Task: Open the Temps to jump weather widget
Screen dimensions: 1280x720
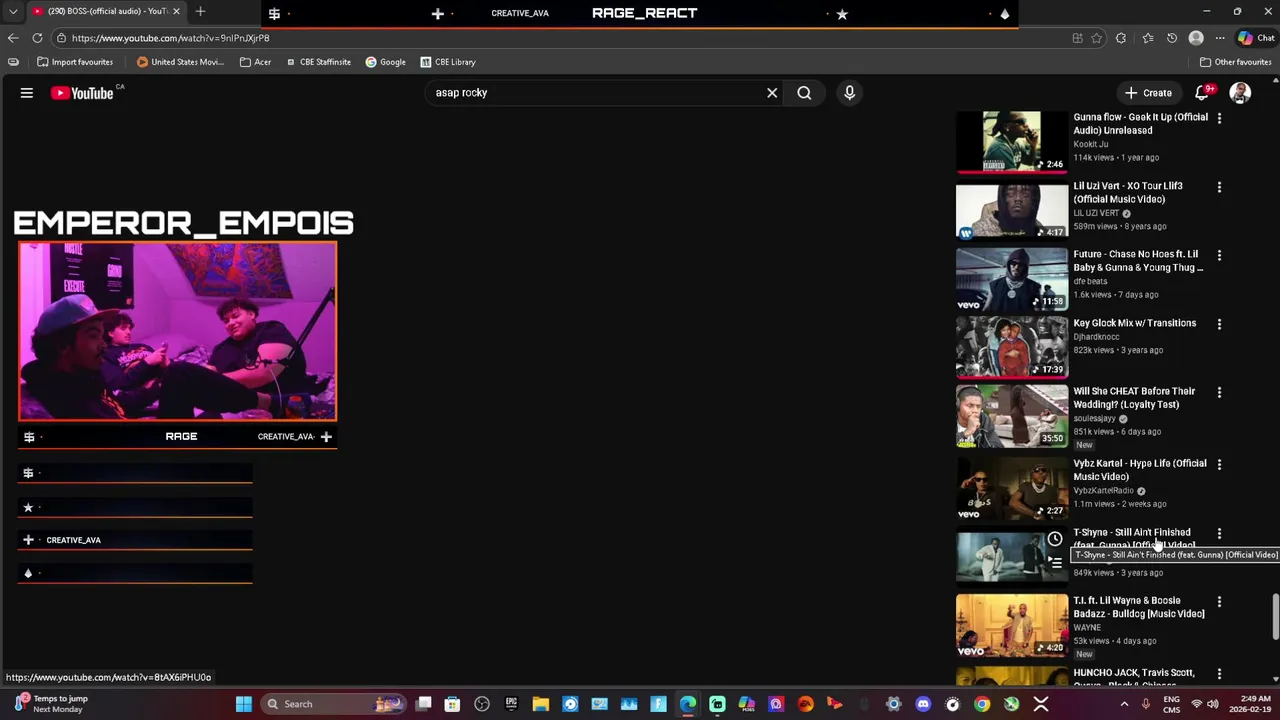Action: (52, 704)
